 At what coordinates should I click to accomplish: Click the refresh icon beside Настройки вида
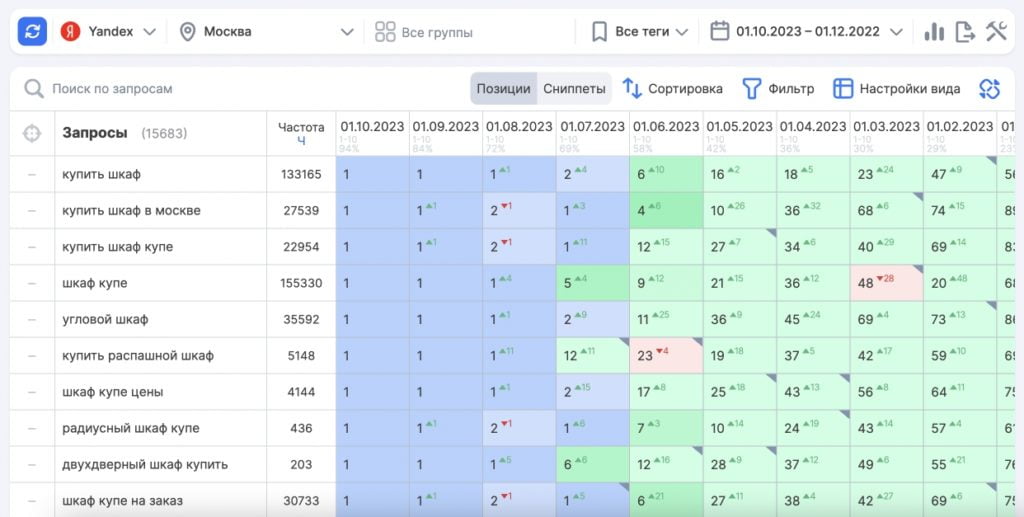989,89
